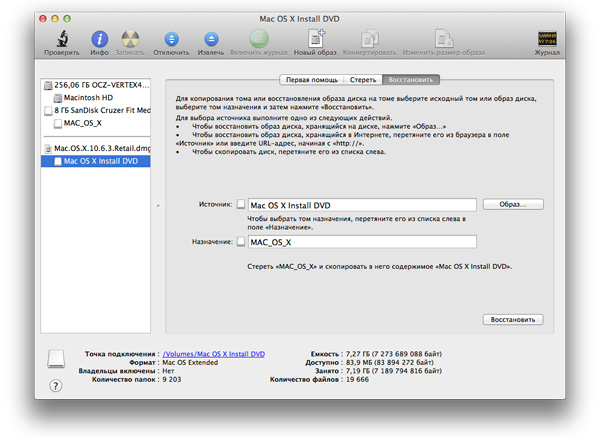Viewport: 600px width, 437px height.
Task: Select the Восстановить tab
Action: click(x=410, y=79)
